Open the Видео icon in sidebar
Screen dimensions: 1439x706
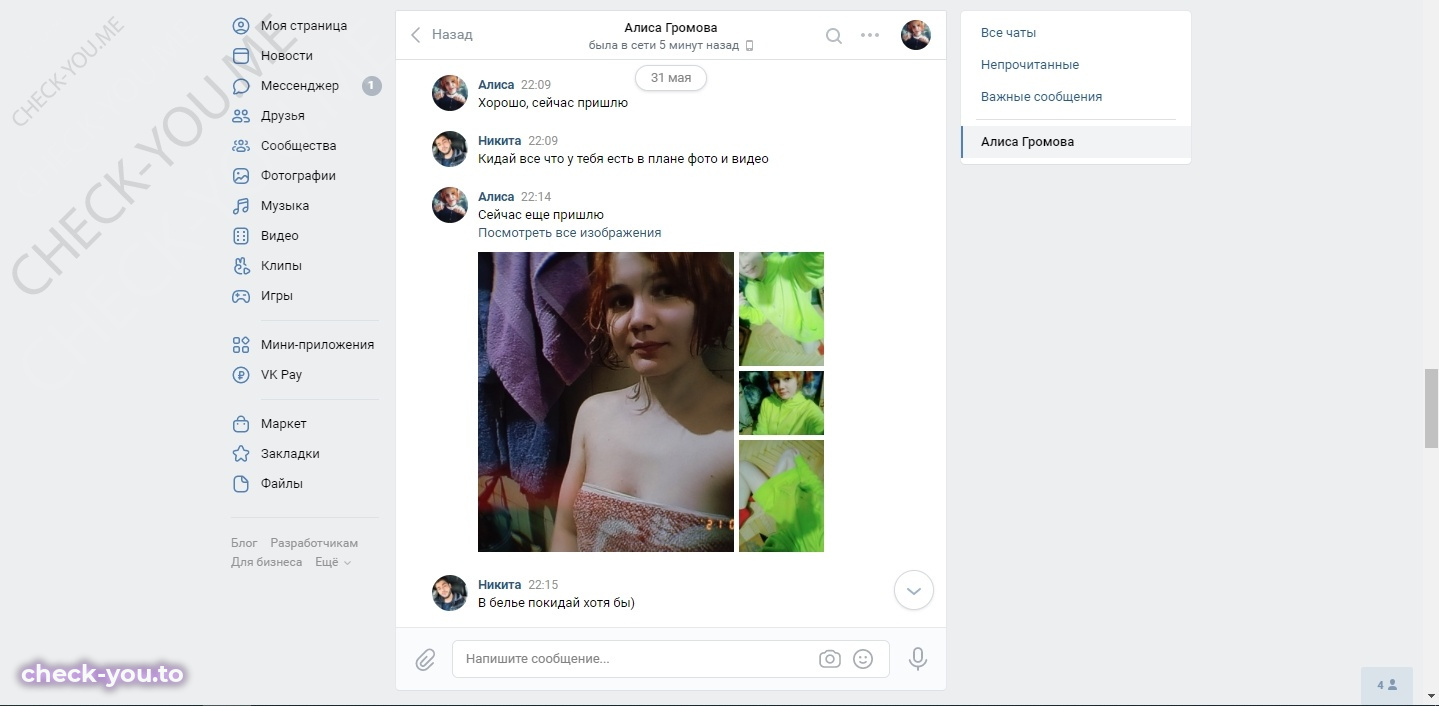pos(241,236)
